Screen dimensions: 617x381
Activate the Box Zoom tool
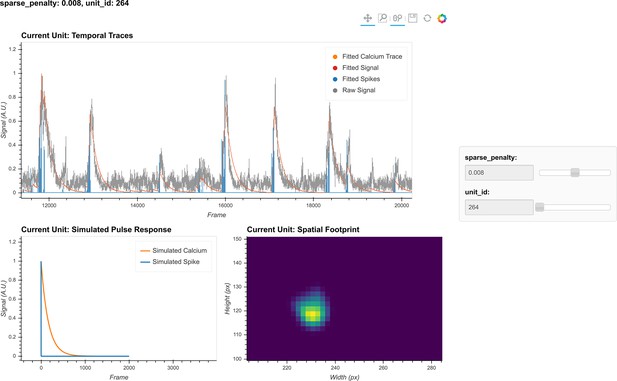(x=382, y=18)
